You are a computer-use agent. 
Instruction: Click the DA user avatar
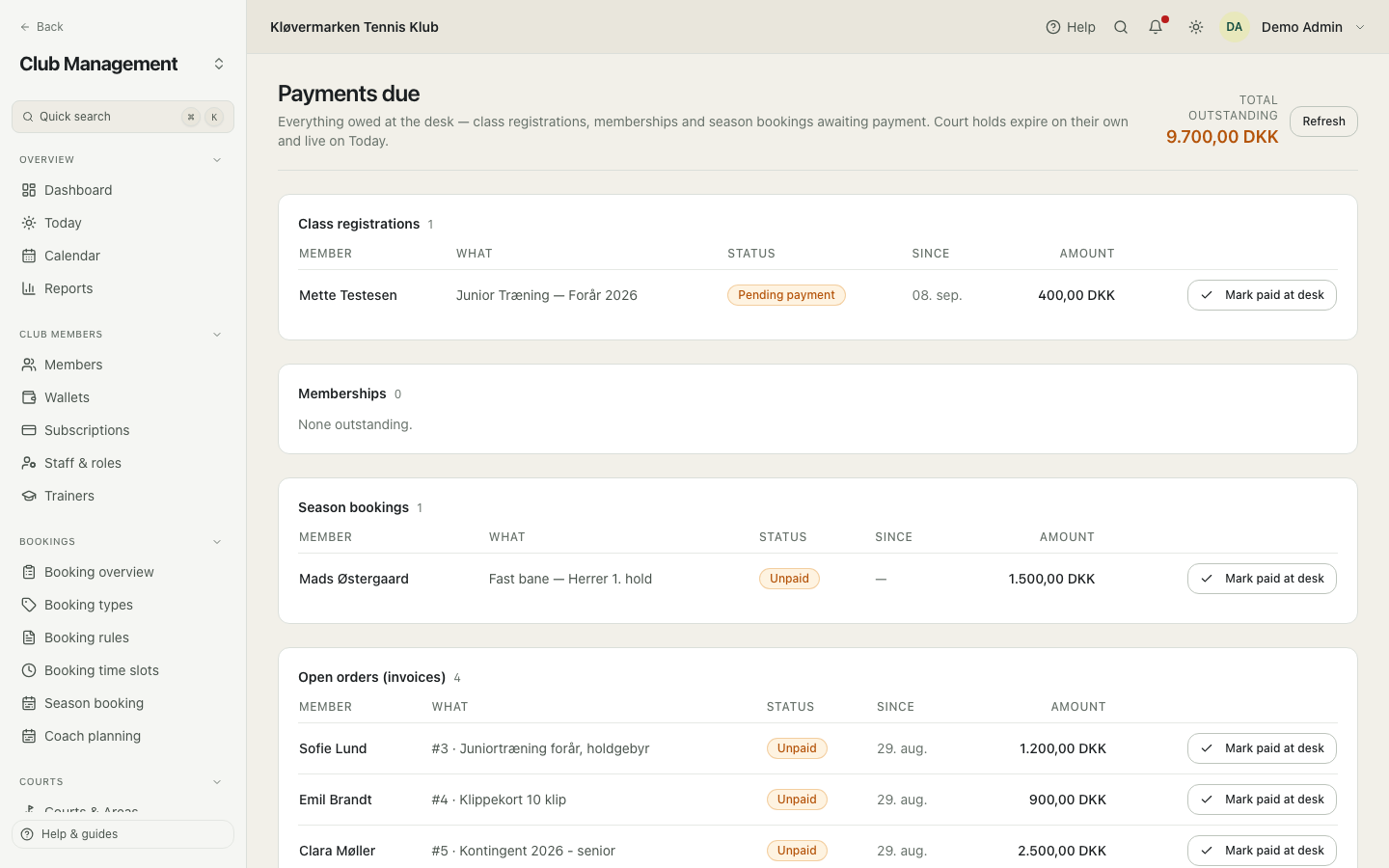1235,27
